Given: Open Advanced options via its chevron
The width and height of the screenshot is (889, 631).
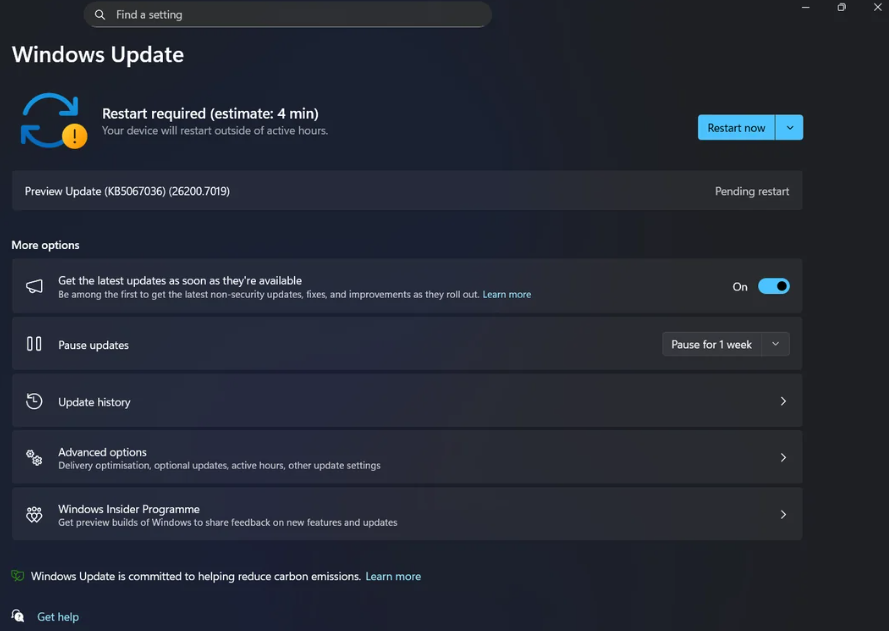Looking at the screenshot, I should [x=783, y=458].
